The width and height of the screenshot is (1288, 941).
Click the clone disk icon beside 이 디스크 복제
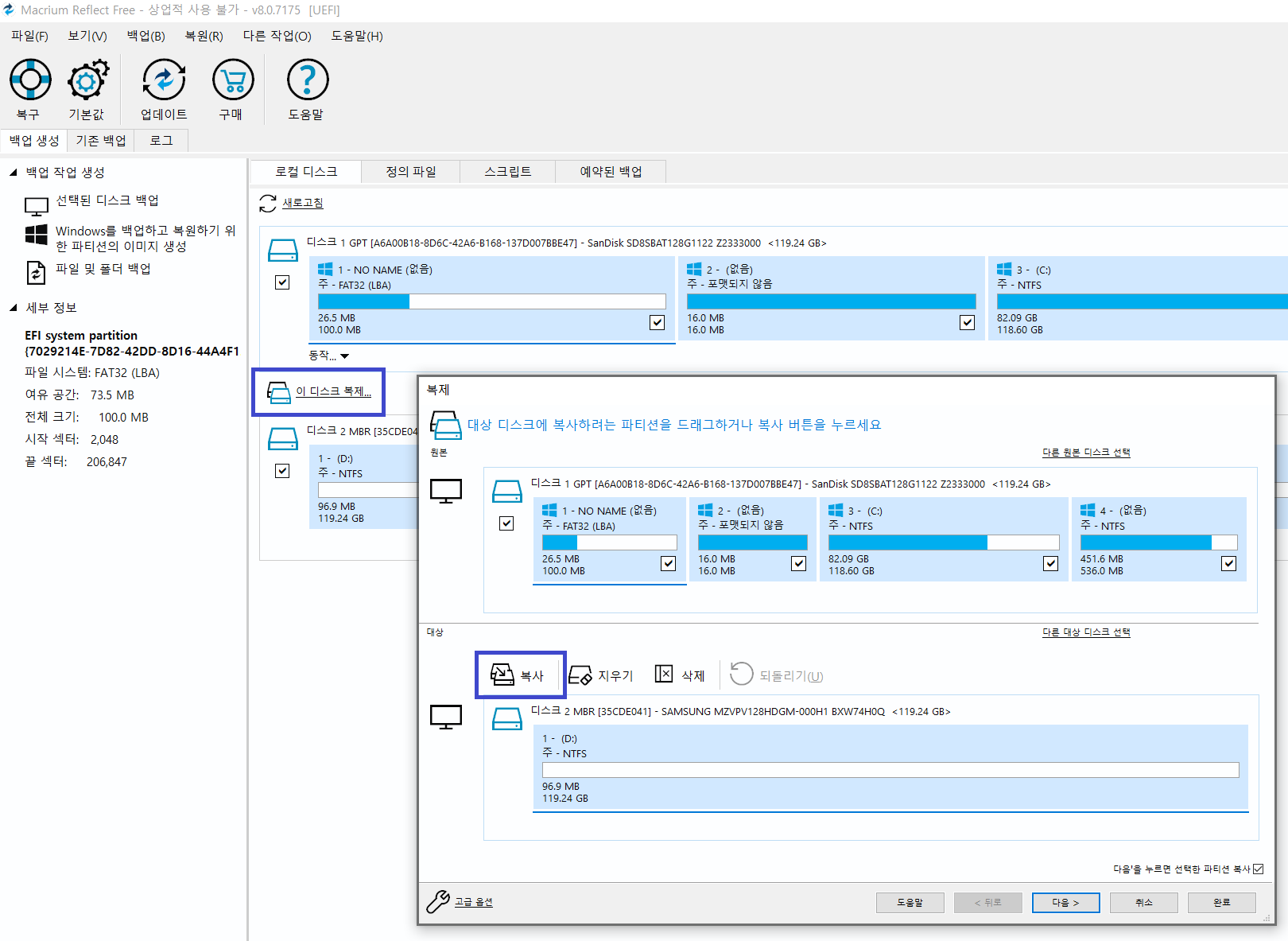279,392
